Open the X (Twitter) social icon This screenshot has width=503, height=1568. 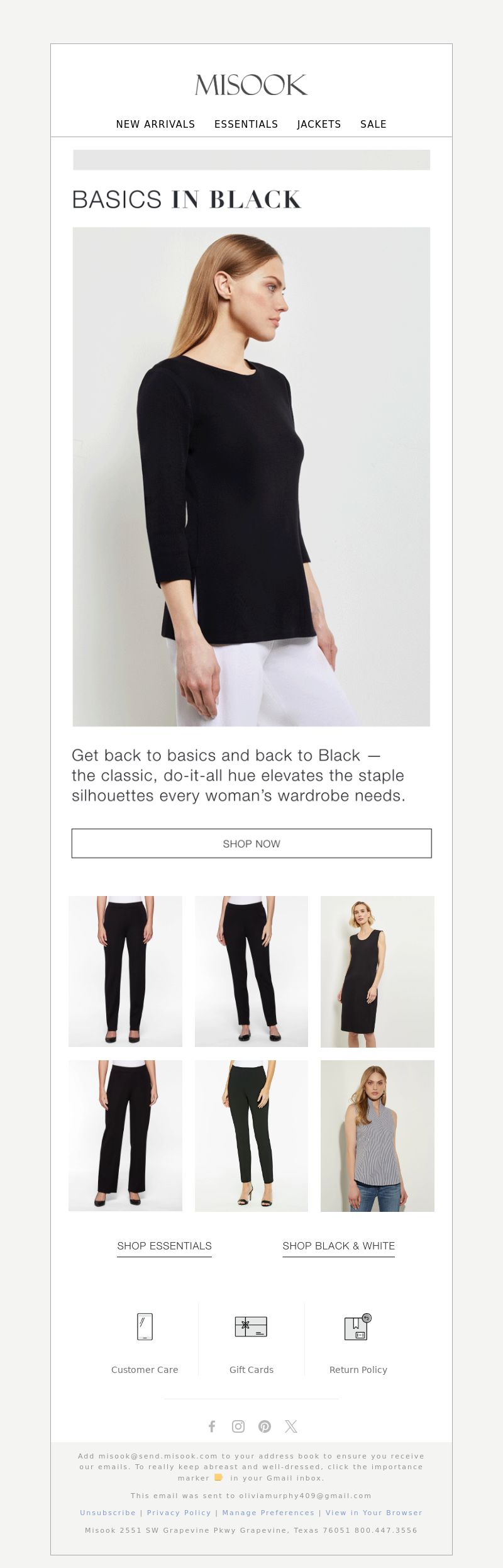pos(291,1426)
